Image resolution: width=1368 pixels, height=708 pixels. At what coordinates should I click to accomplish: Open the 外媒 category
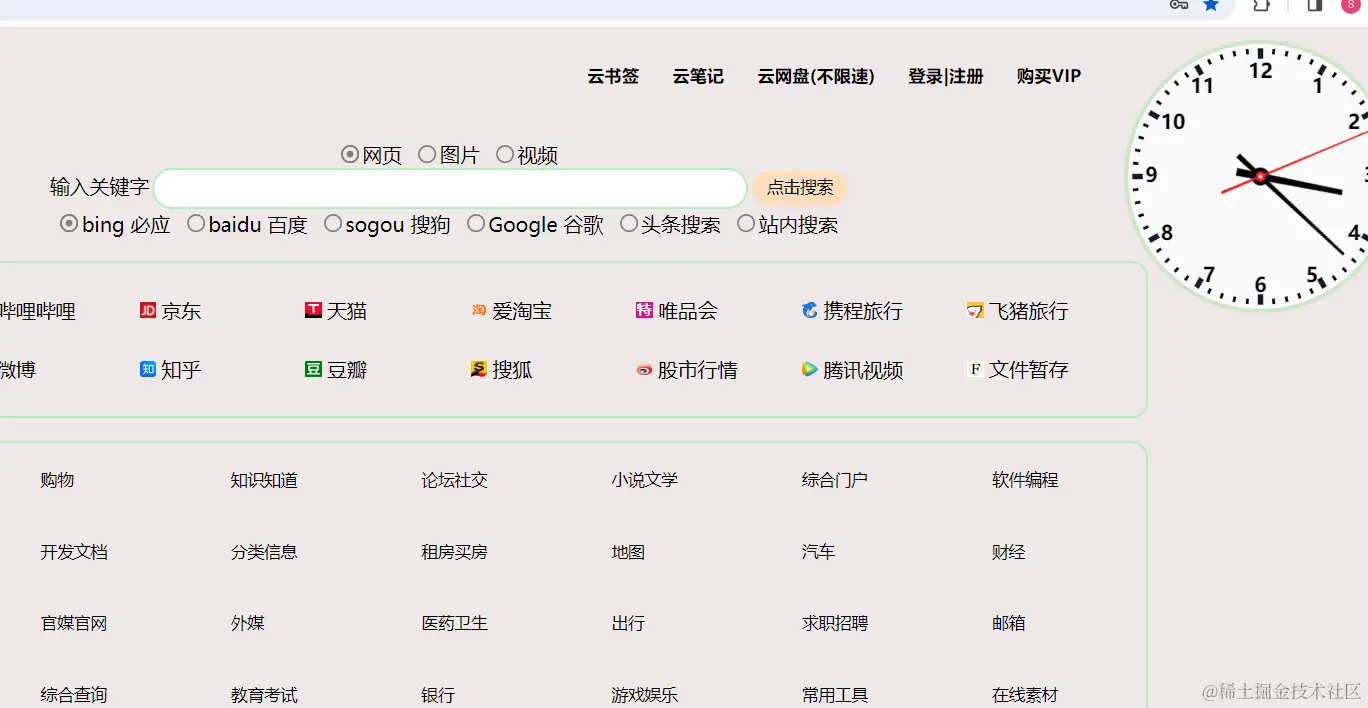point(248,623)
